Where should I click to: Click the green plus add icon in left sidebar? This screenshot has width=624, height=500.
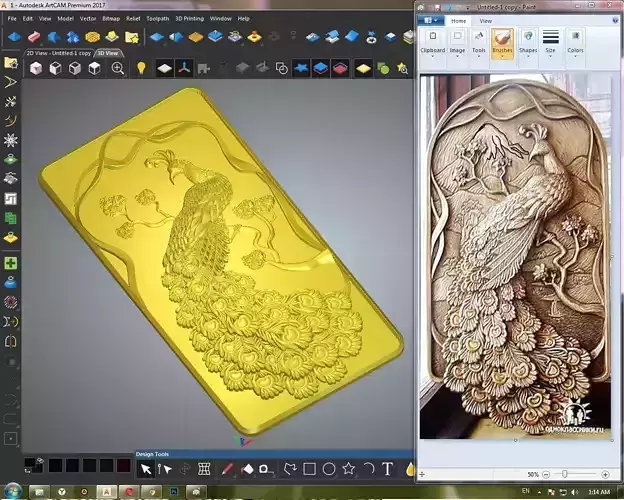click(11, 263)
